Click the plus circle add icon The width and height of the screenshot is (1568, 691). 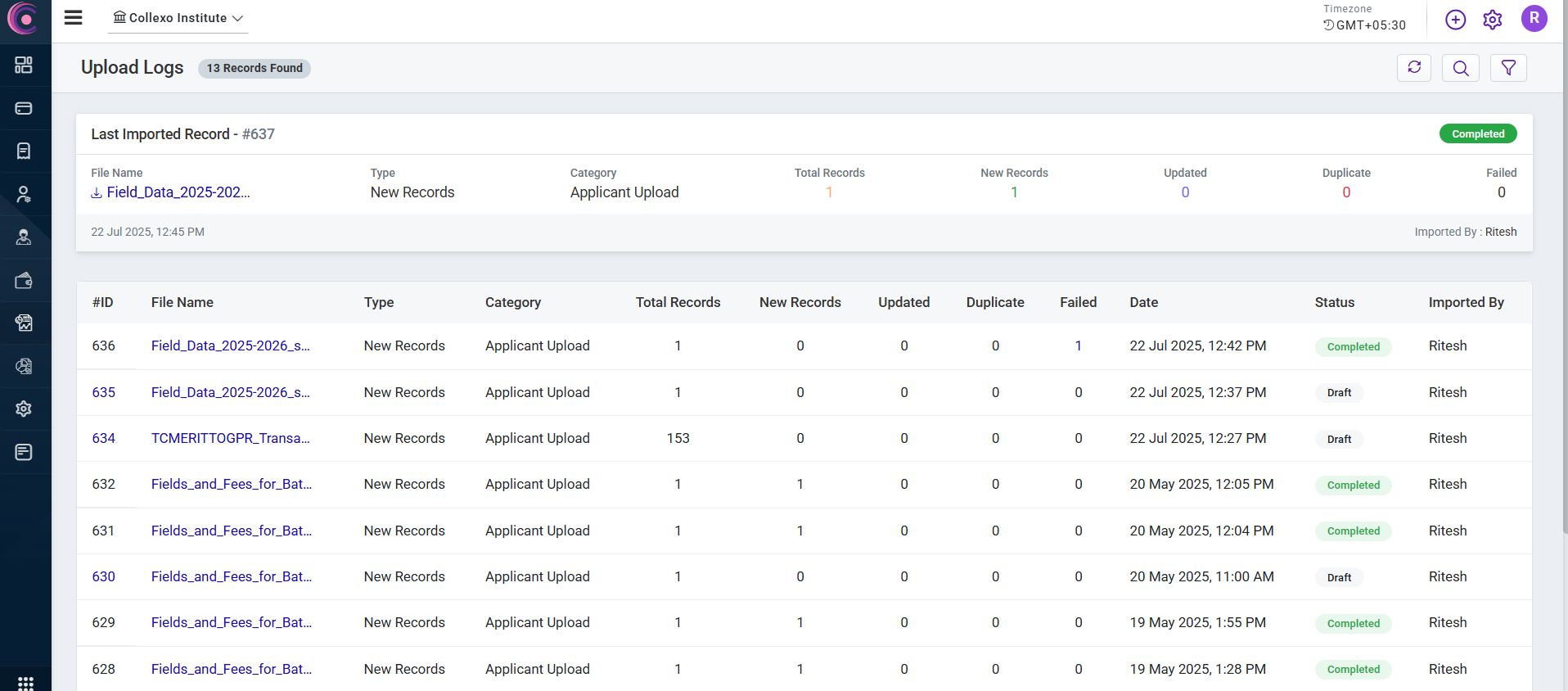1455,20
